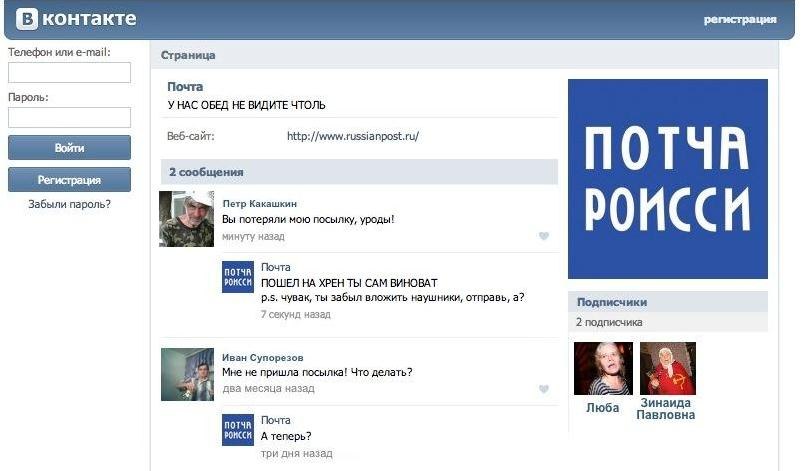Like Иван Супорезов's message with heart icon

point(544,389)
